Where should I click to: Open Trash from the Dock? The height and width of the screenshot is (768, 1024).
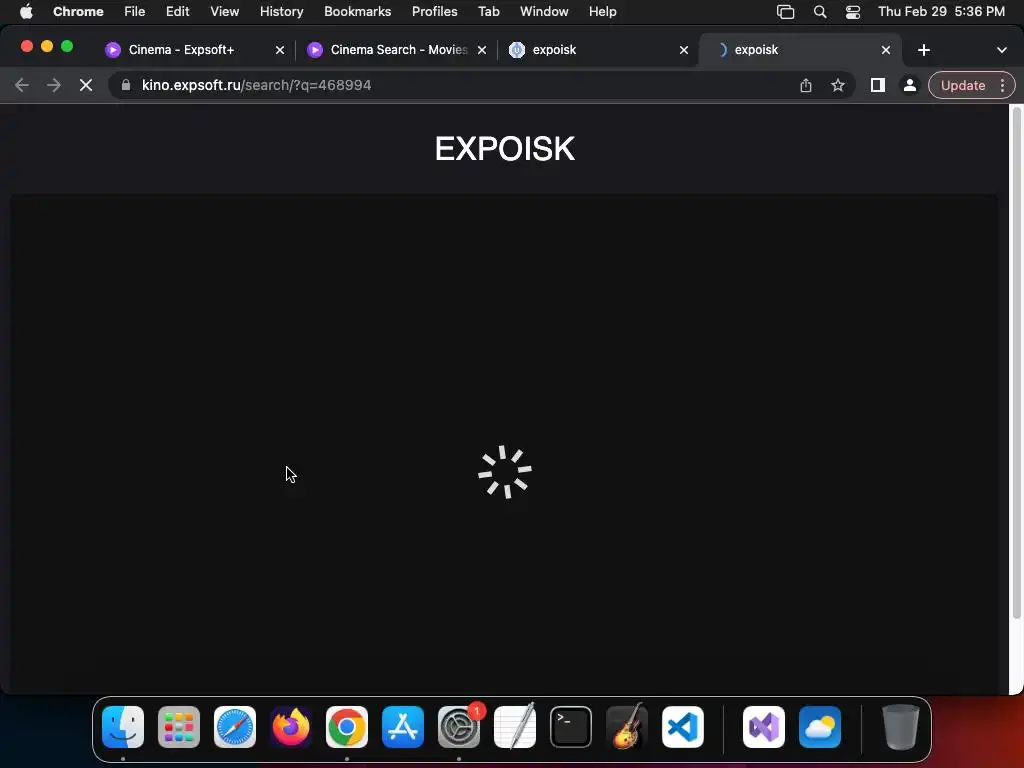click(x=901, y=727)
